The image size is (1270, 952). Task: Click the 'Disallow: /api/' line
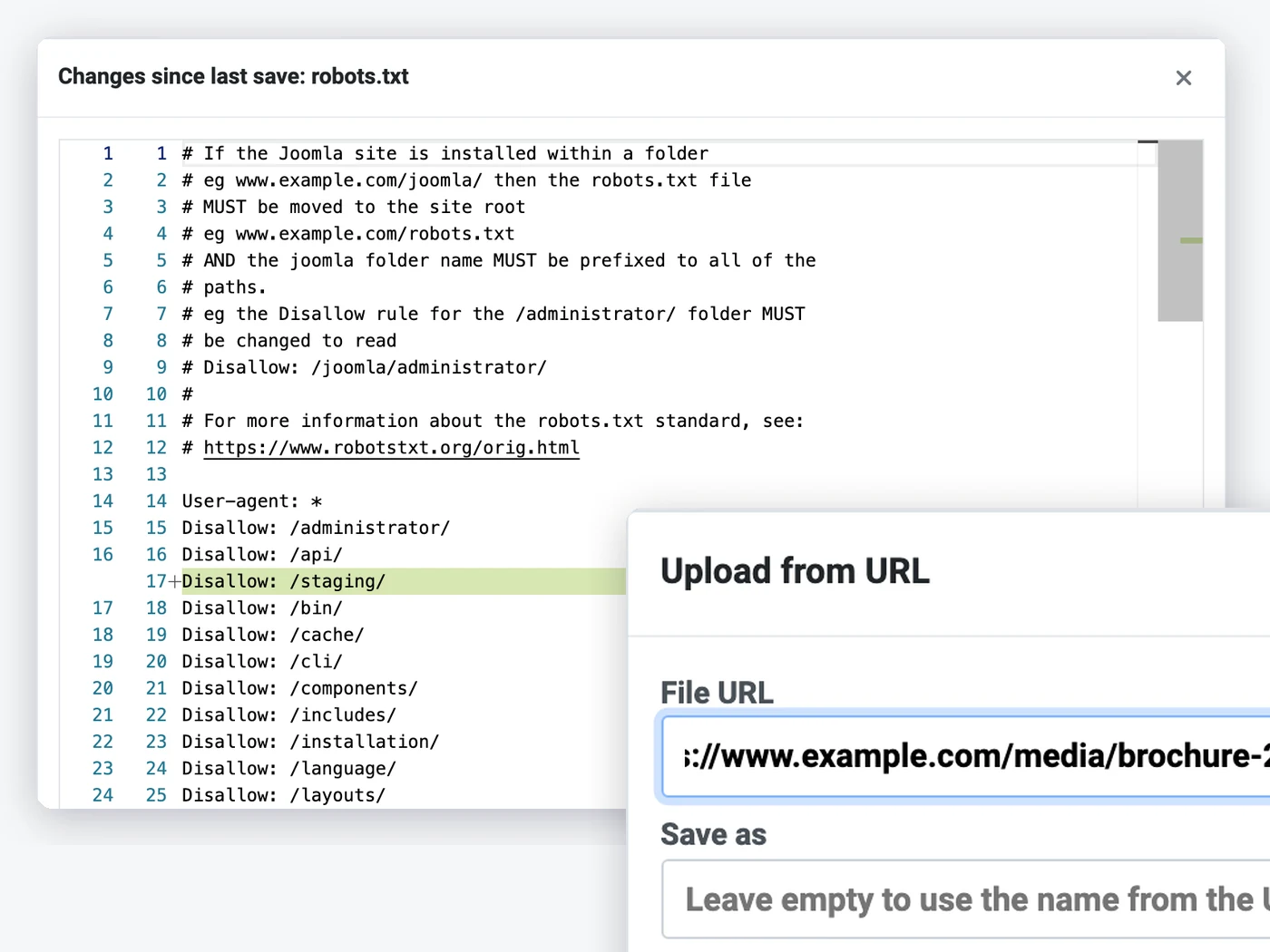(x=262, y=555)
